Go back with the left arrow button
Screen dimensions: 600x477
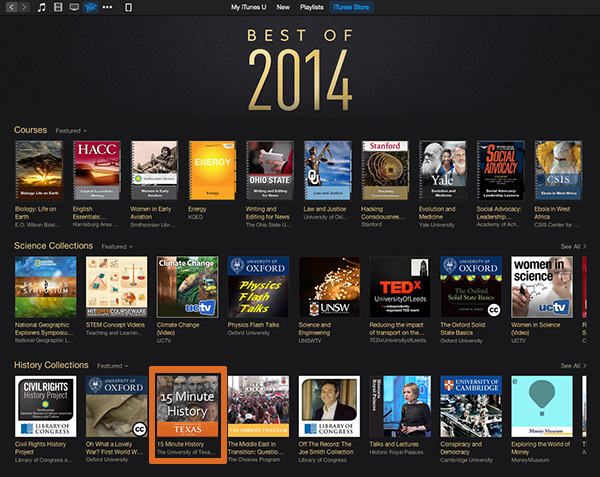coord(12,7)
